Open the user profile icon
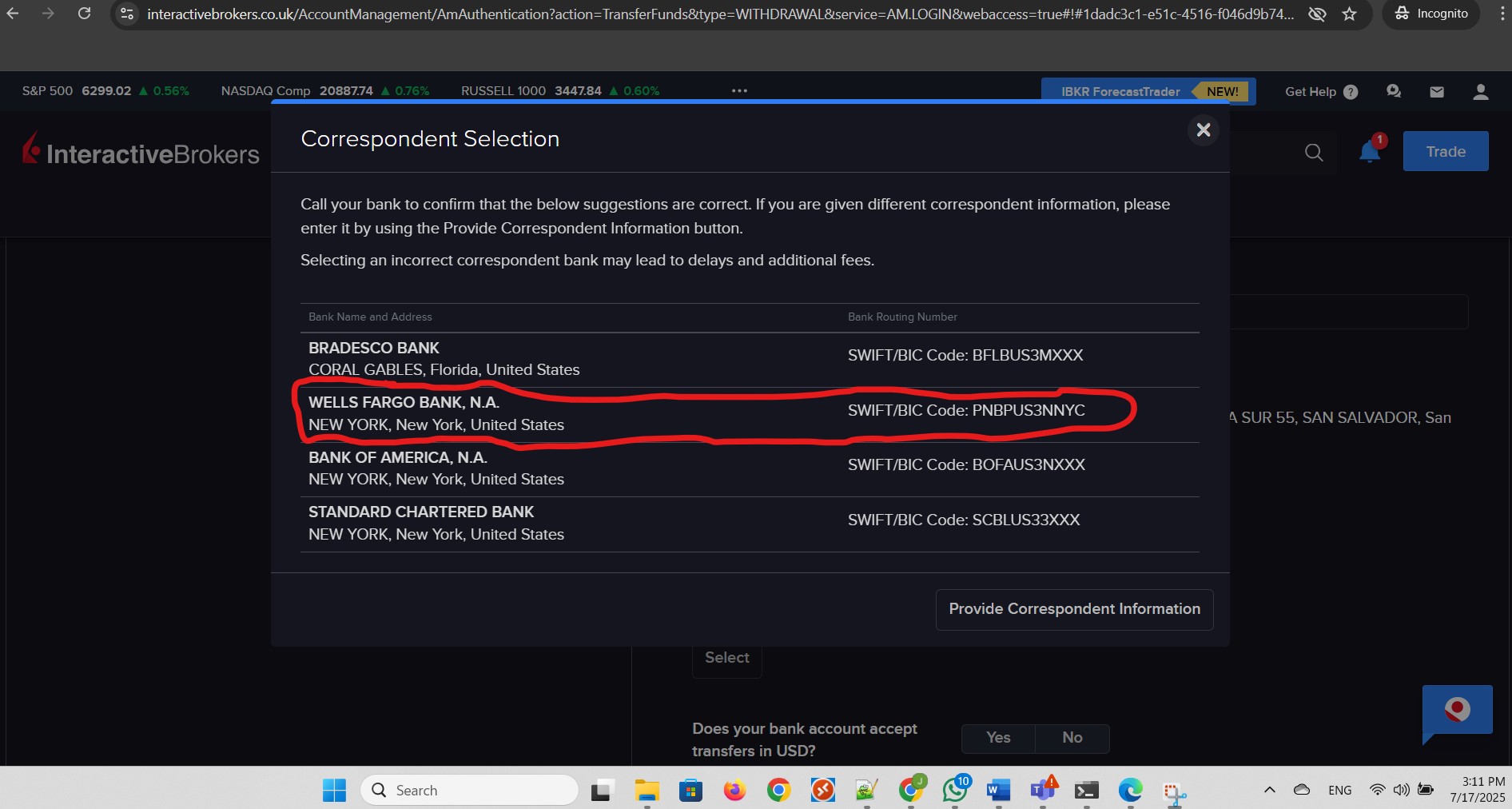This screenshot has width=1512, height=809. point(1480,92)
